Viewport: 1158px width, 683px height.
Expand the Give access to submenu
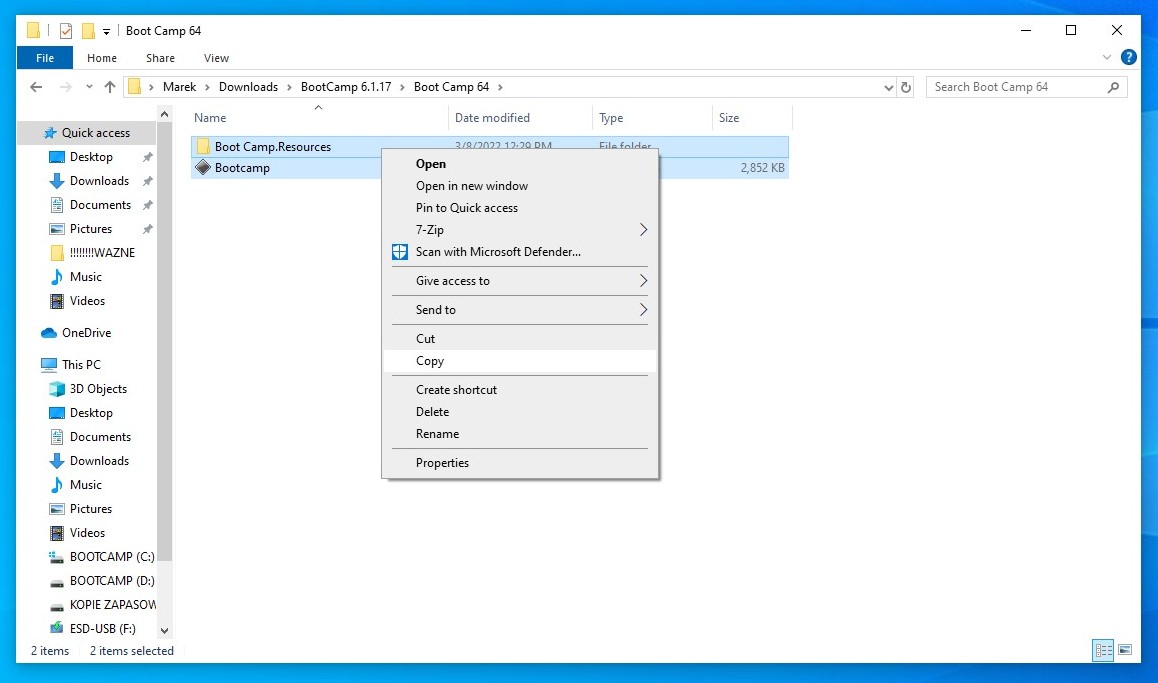click(520, 281)
